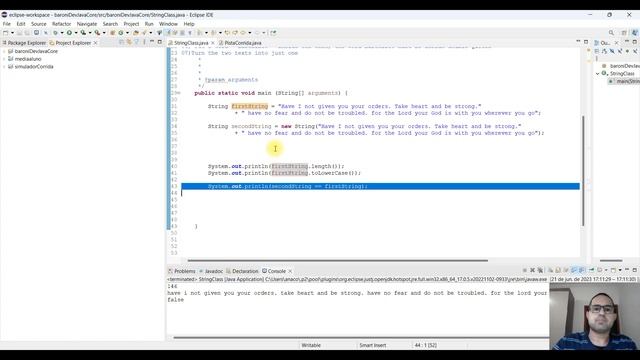Toggle Word Wrap in Console toolbar
Viewport: 640px width, 360px height.
[566, 270]
